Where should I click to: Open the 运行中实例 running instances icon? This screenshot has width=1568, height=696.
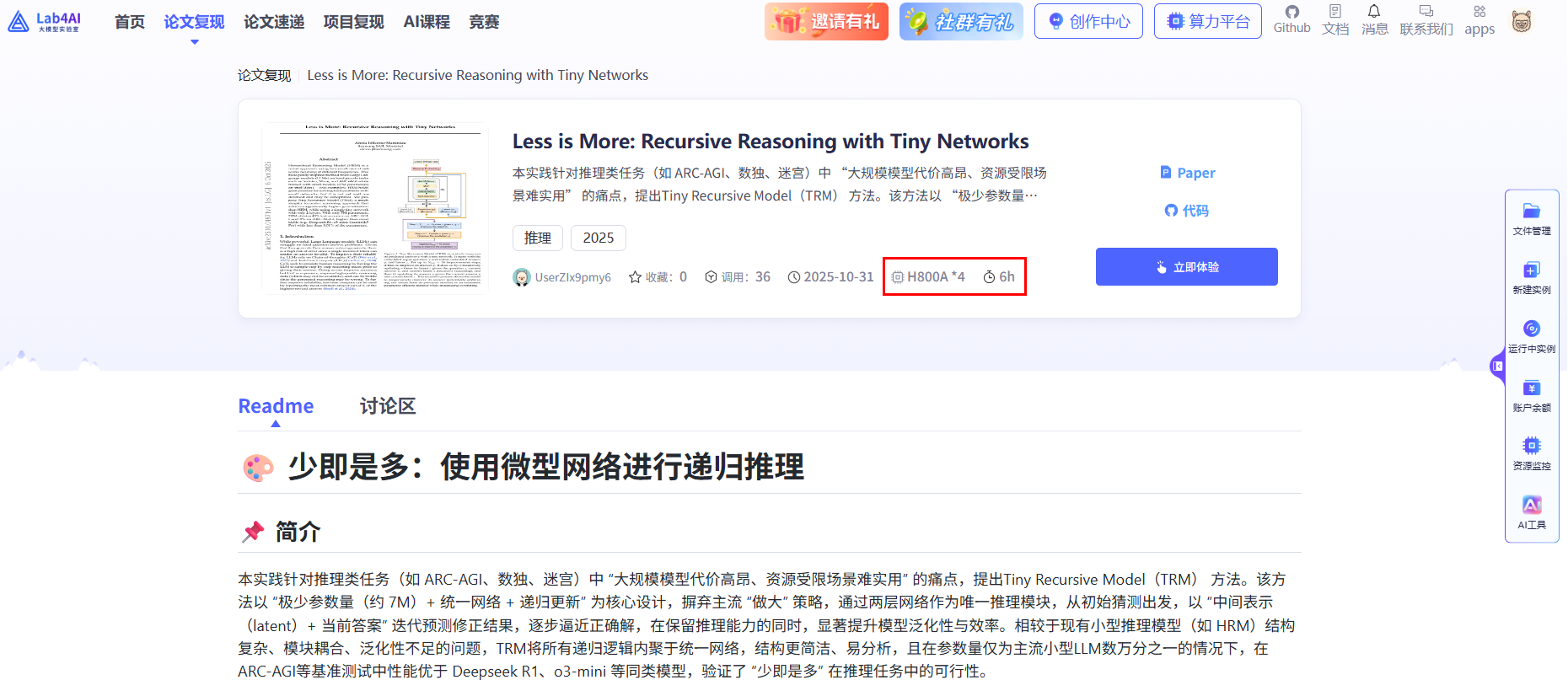1531,329
